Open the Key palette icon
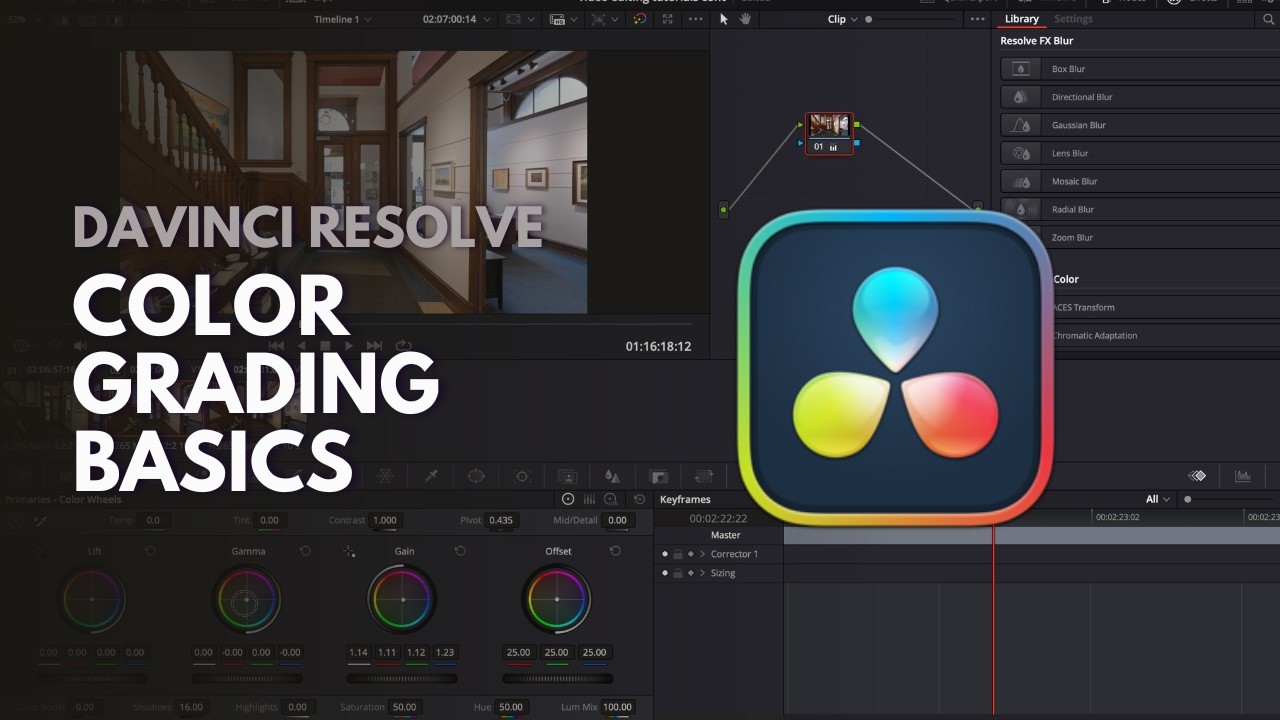 coord(659,477)
